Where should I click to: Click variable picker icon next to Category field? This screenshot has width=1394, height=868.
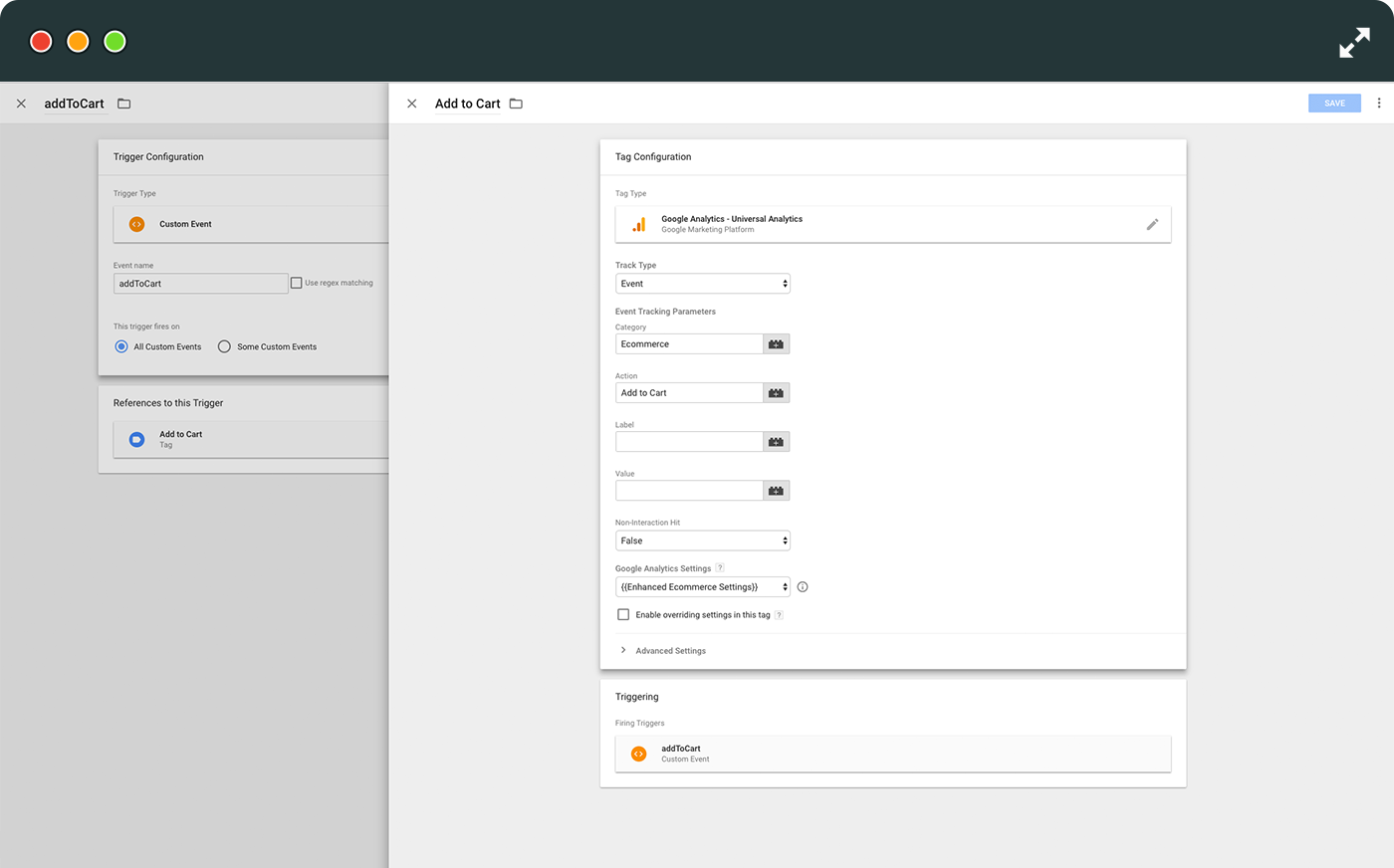pyautogui.click(x=776, y=344)
